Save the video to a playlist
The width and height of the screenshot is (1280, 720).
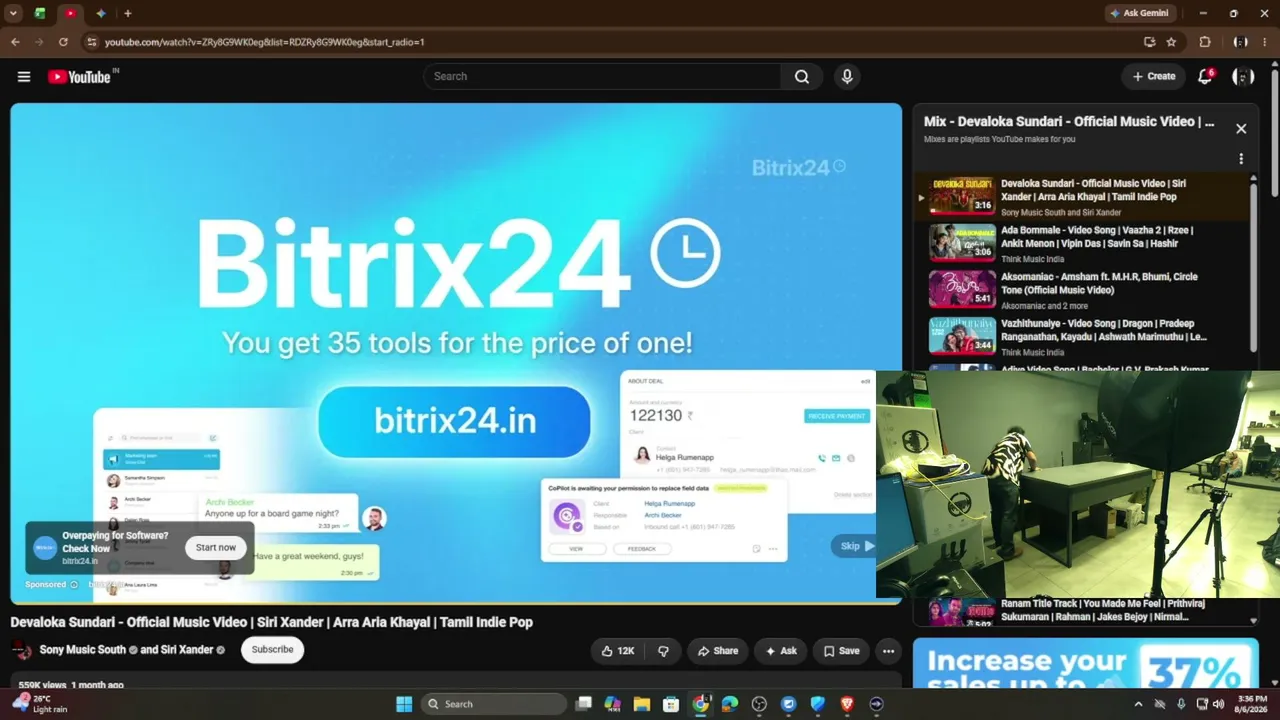[841, 651]
